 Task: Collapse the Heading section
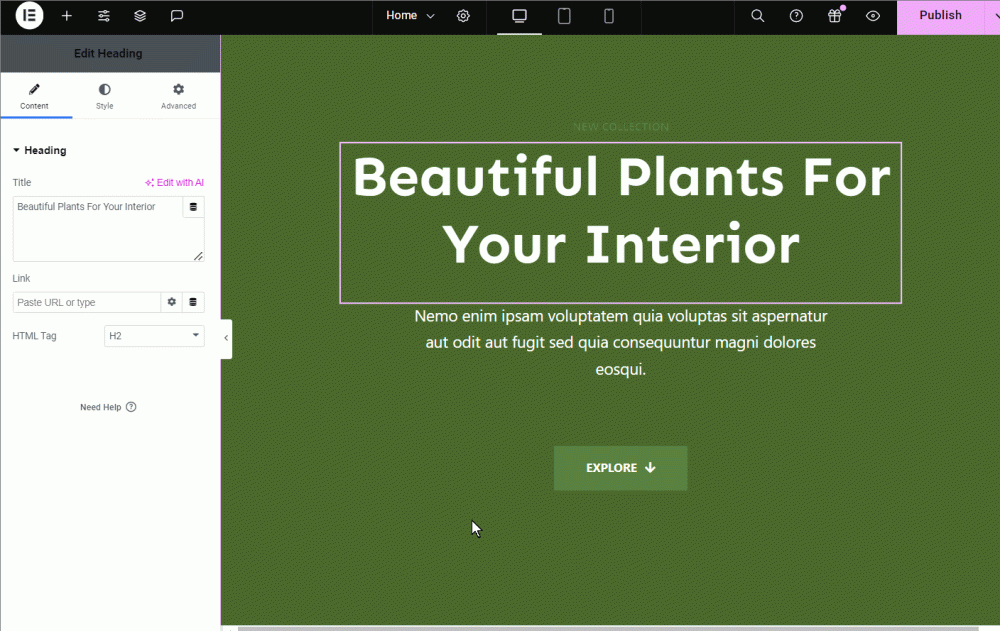pyautogui.click(x=40, y=151)
